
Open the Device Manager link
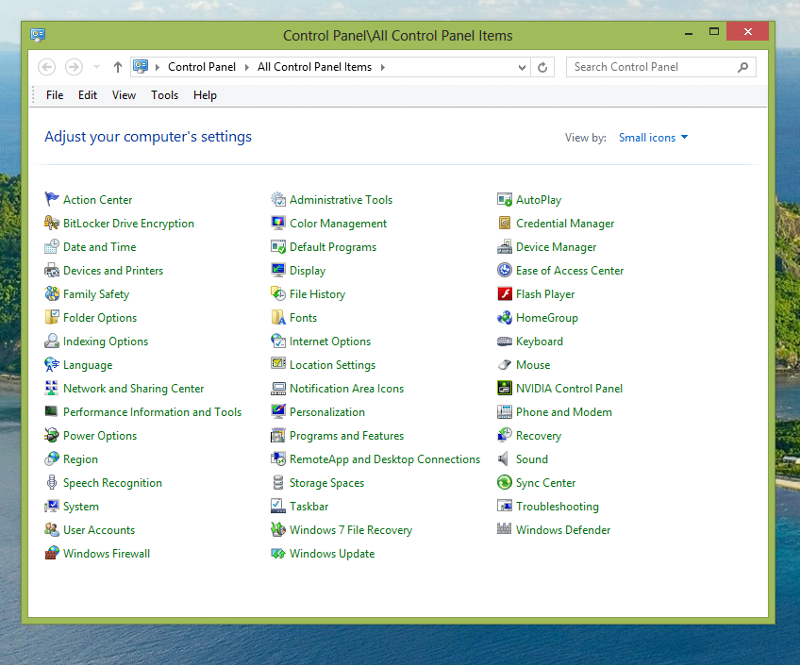(x=556, y=247)
